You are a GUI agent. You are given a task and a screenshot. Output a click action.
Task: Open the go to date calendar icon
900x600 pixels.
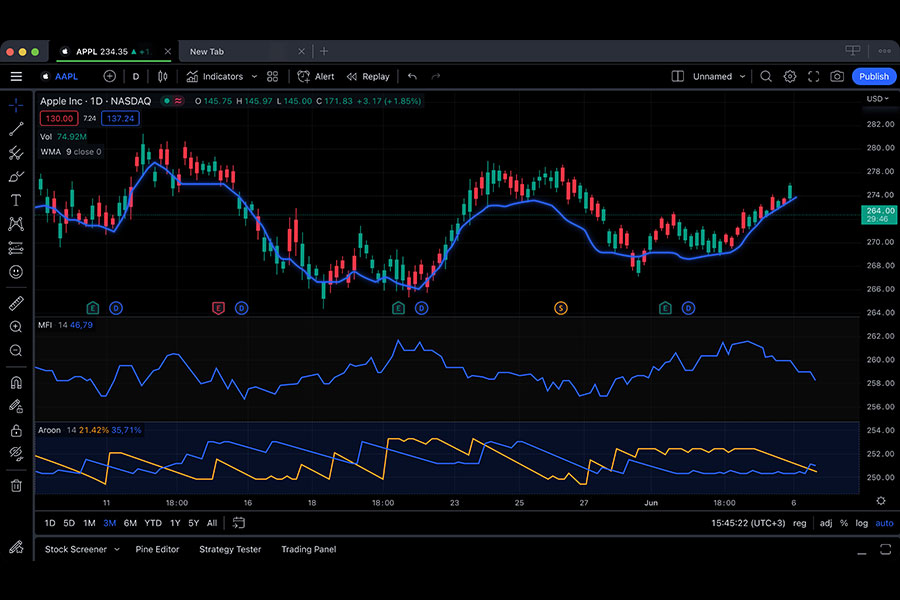(238, 523)
